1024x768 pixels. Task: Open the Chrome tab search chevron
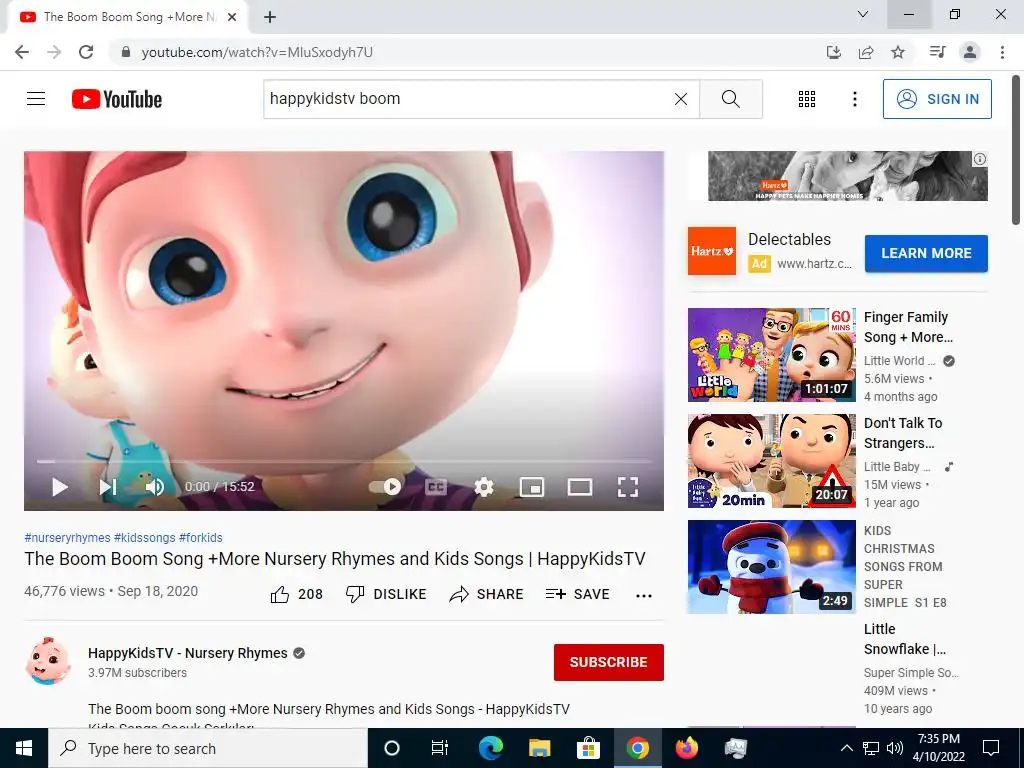pyautogui.click(x=863, y=14)
